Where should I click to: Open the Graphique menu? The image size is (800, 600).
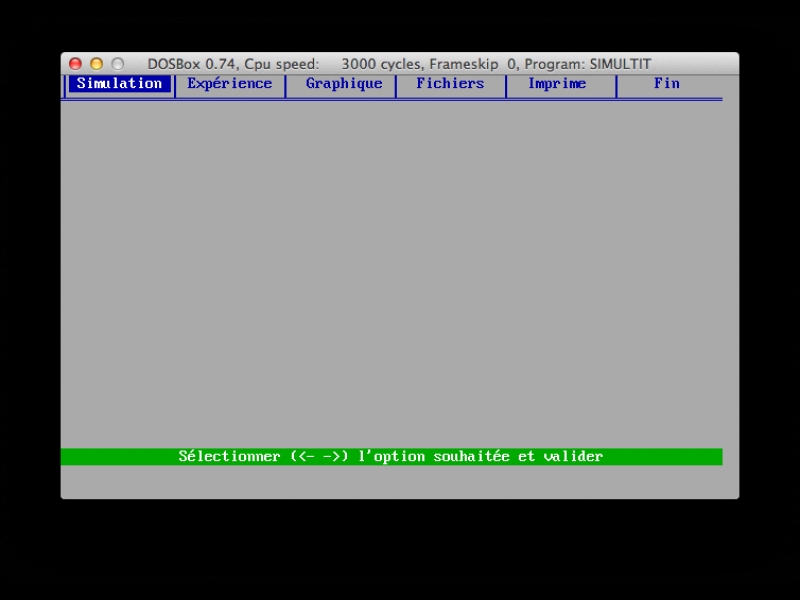[x=343, y=84]
